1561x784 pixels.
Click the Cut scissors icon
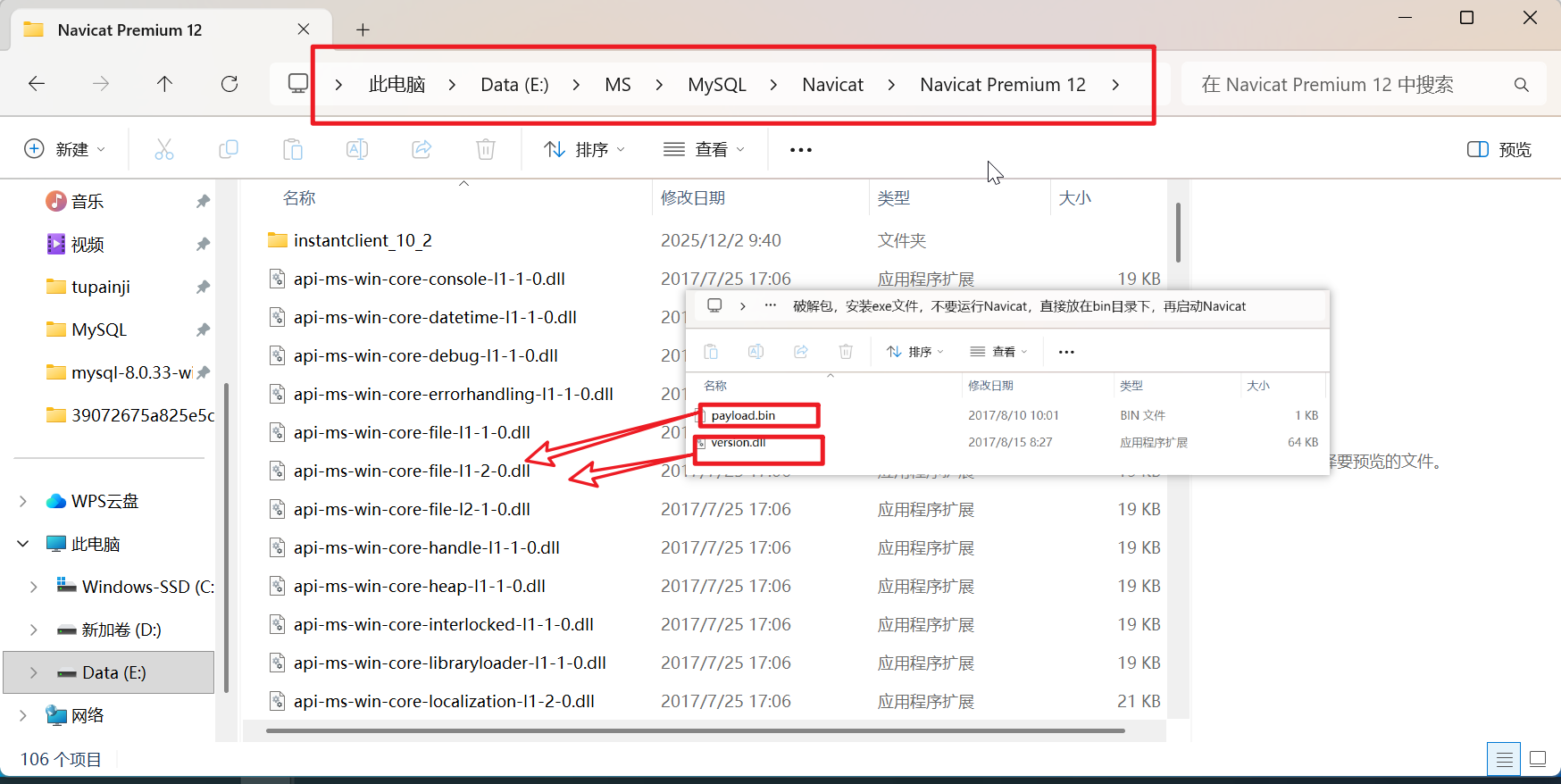pos(164,149)
